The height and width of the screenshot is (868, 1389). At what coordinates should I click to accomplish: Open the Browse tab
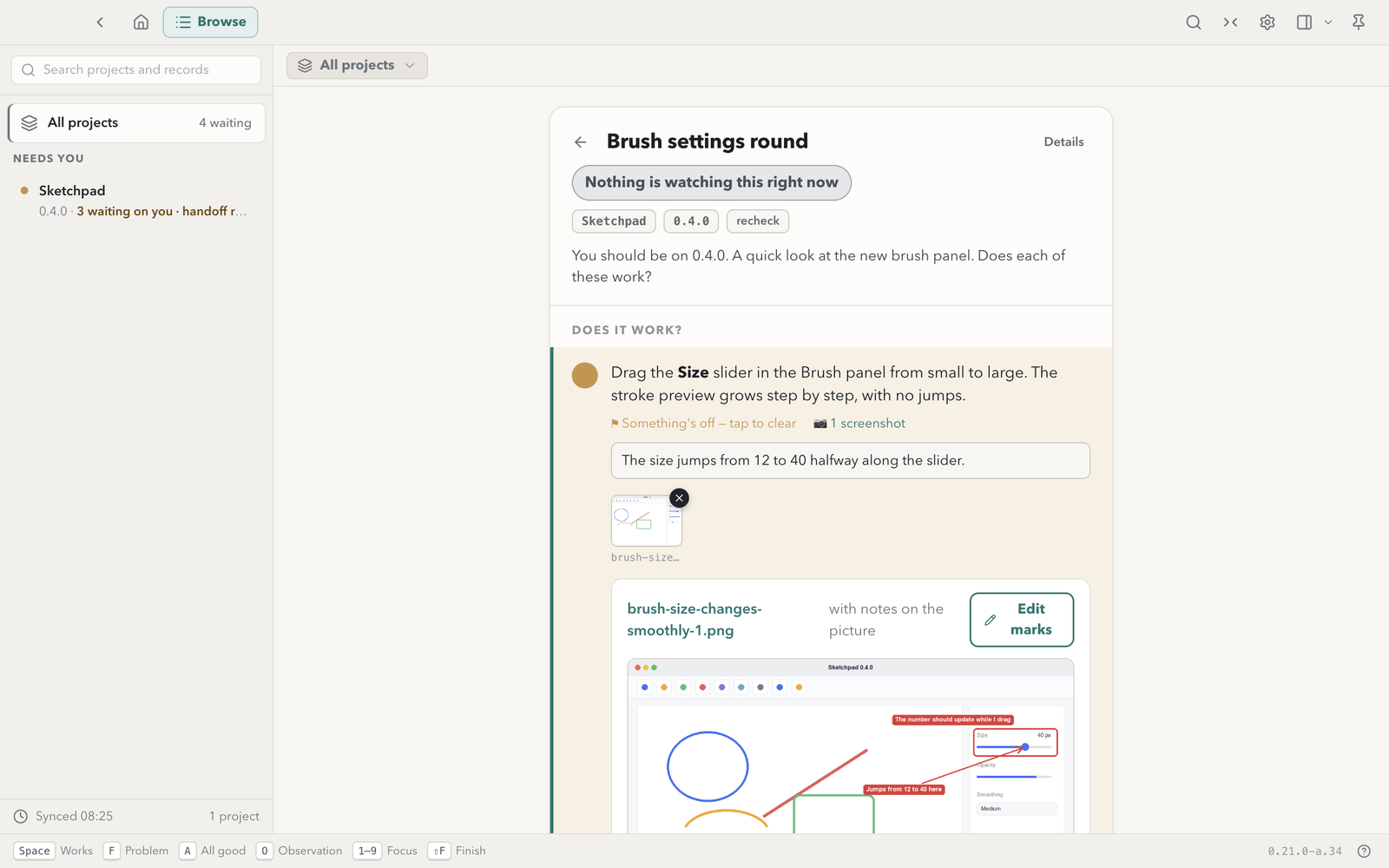pos(210,23)
